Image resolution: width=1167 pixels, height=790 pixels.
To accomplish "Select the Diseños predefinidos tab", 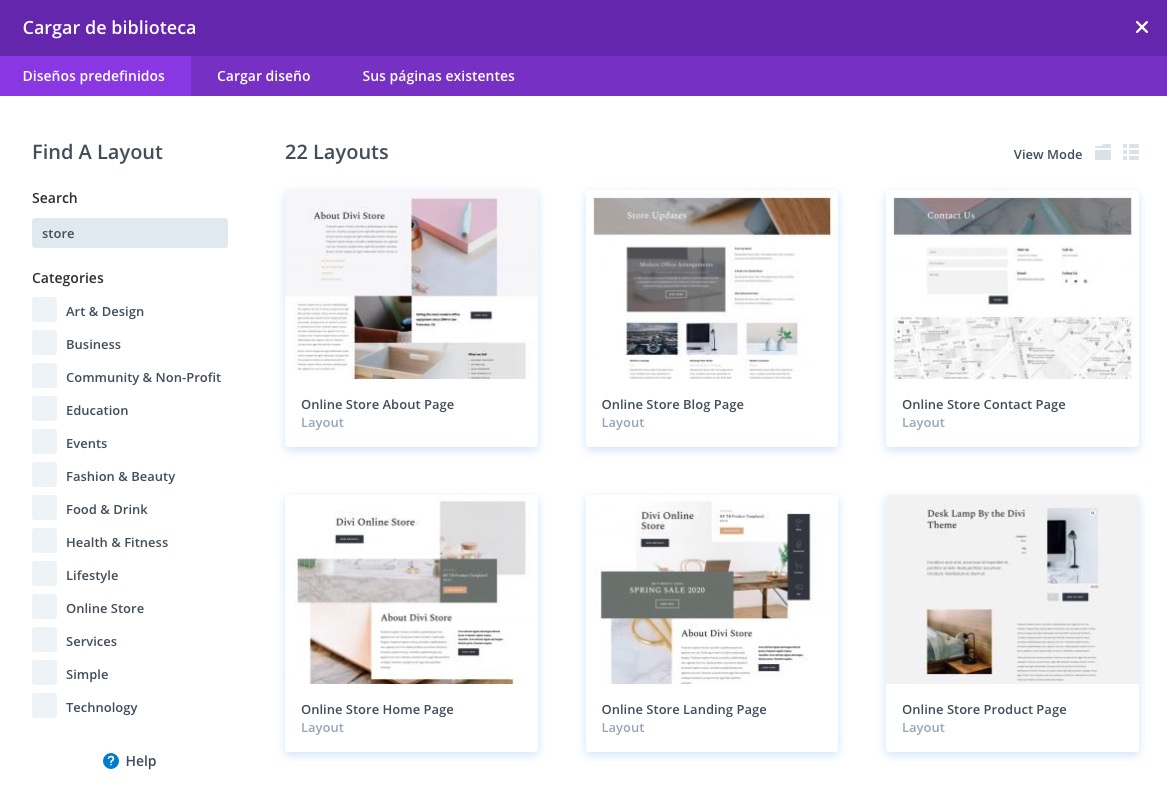I will 94,76.
